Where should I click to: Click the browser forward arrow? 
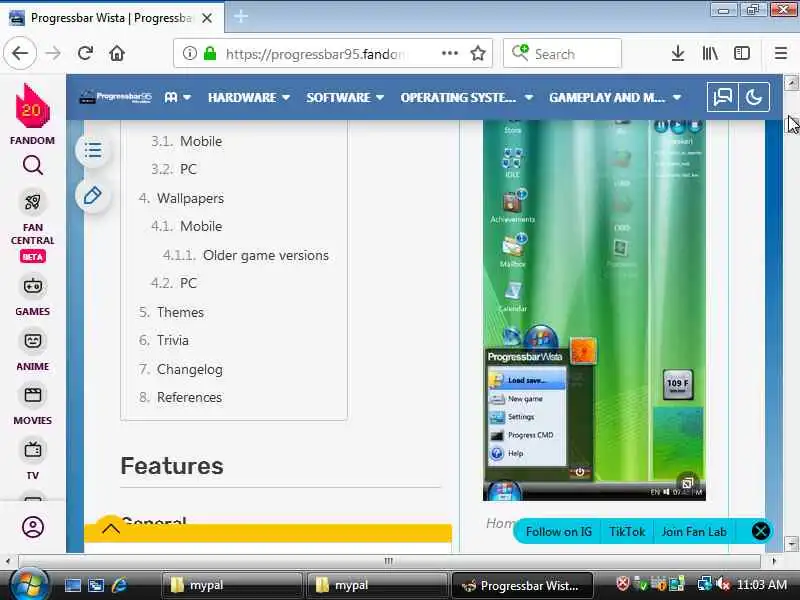53,53
